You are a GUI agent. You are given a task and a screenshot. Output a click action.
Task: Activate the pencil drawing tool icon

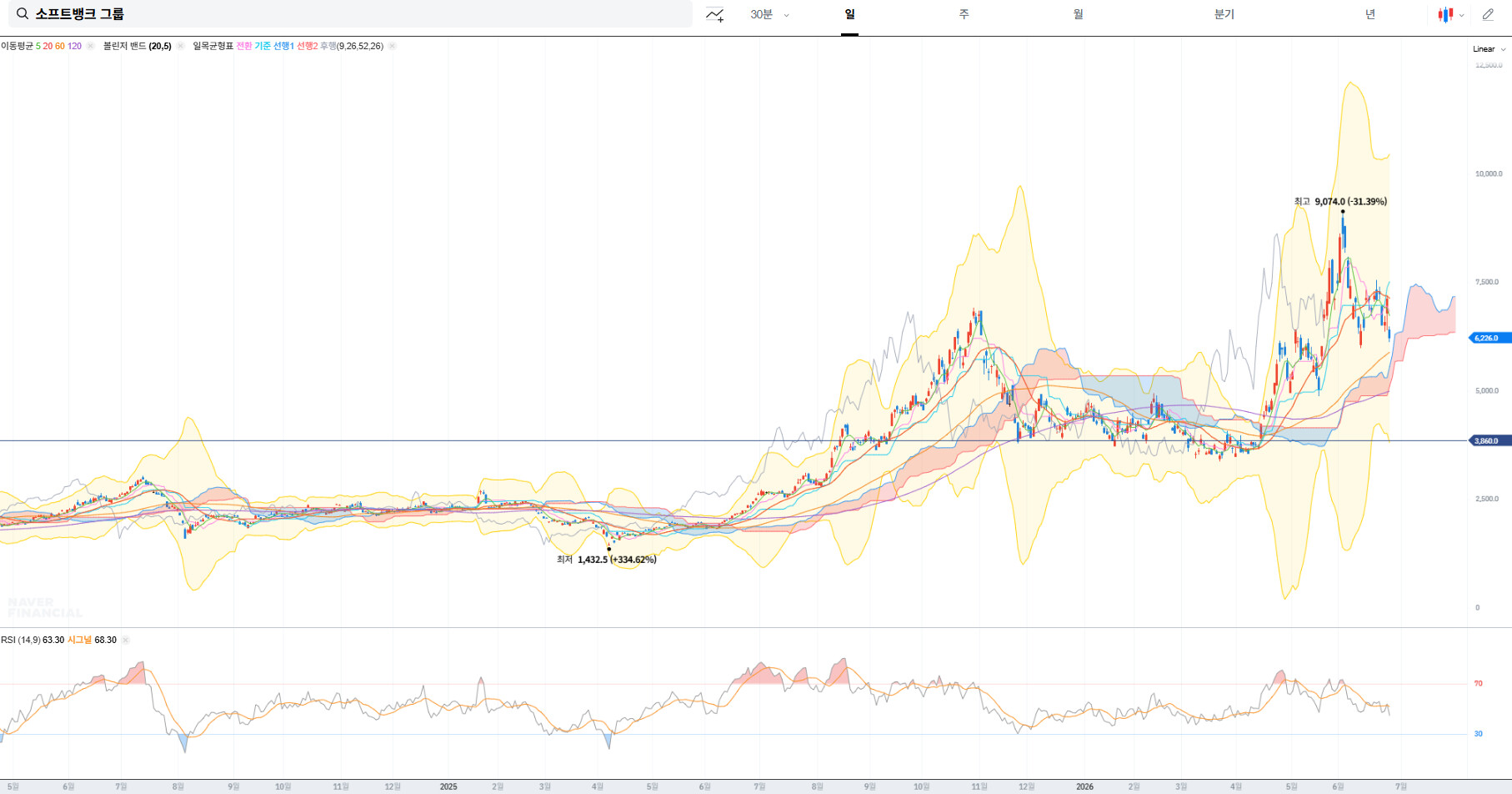[x=1488, y=14]
